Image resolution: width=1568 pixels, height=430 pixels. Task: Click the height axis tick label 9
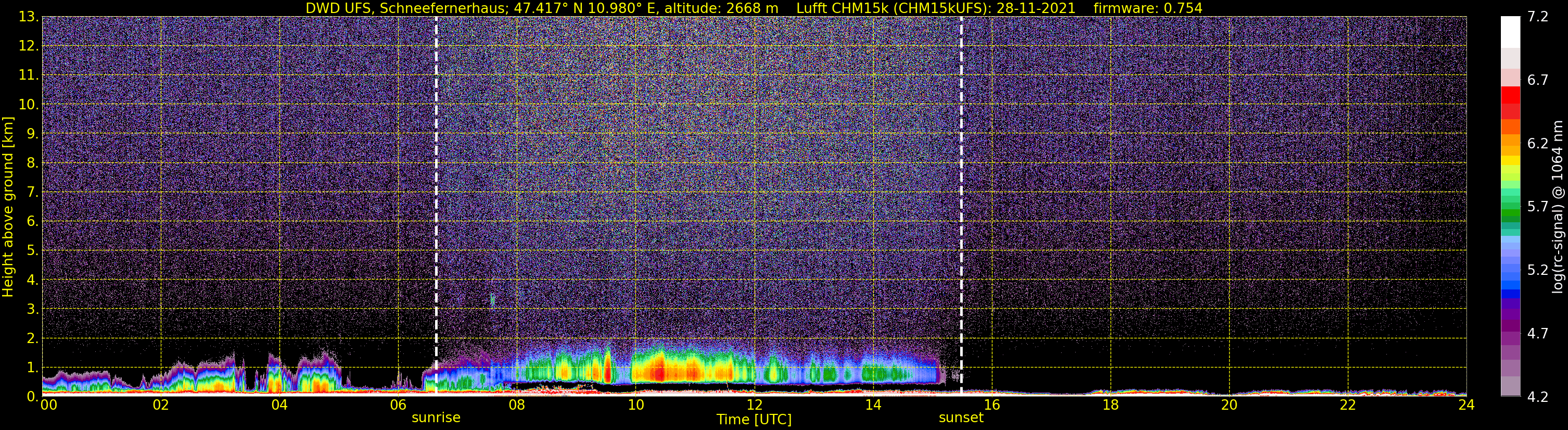32,133
